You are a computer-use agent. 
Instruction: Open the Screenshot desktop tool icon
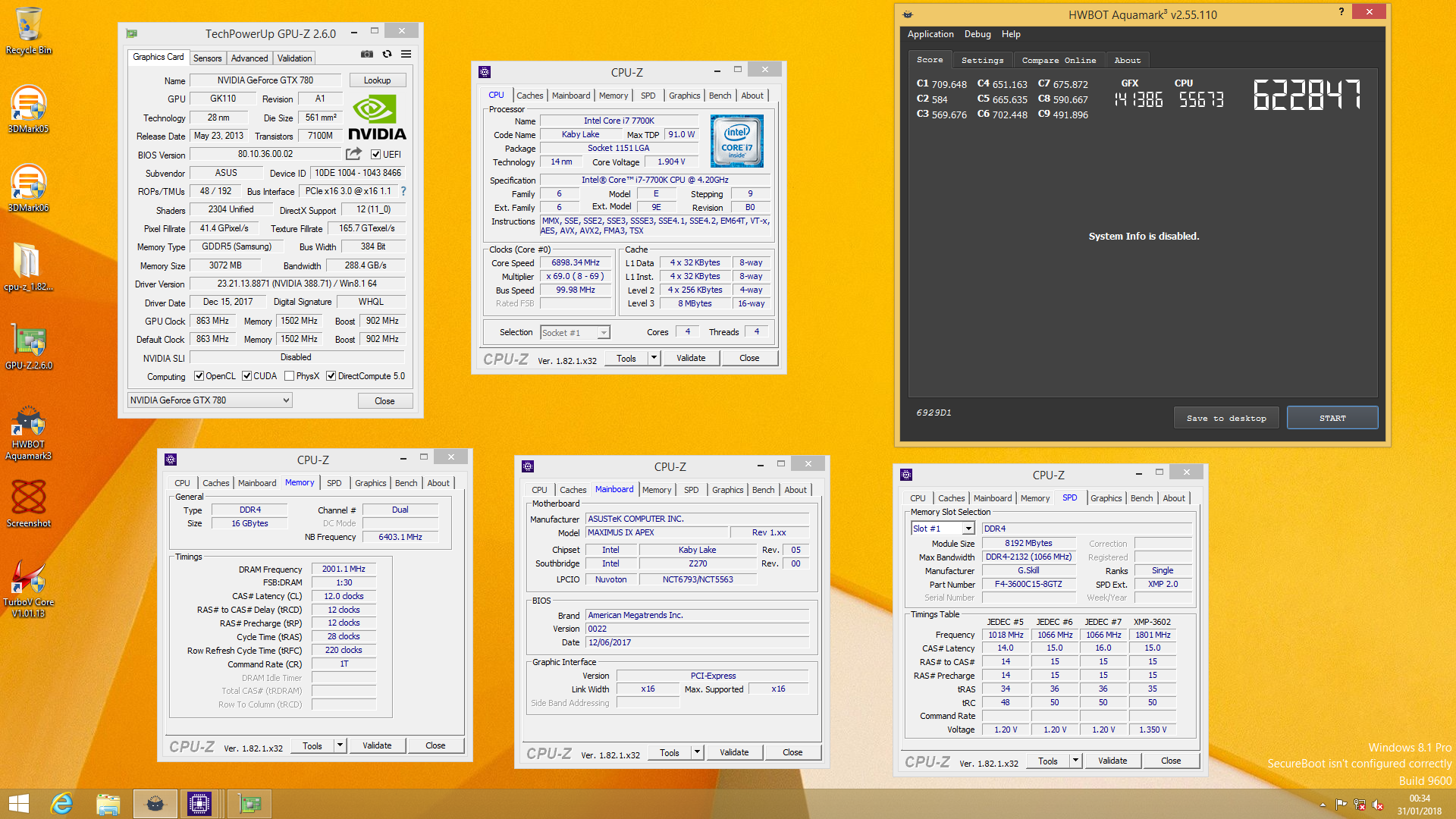(x=29, y=504)
